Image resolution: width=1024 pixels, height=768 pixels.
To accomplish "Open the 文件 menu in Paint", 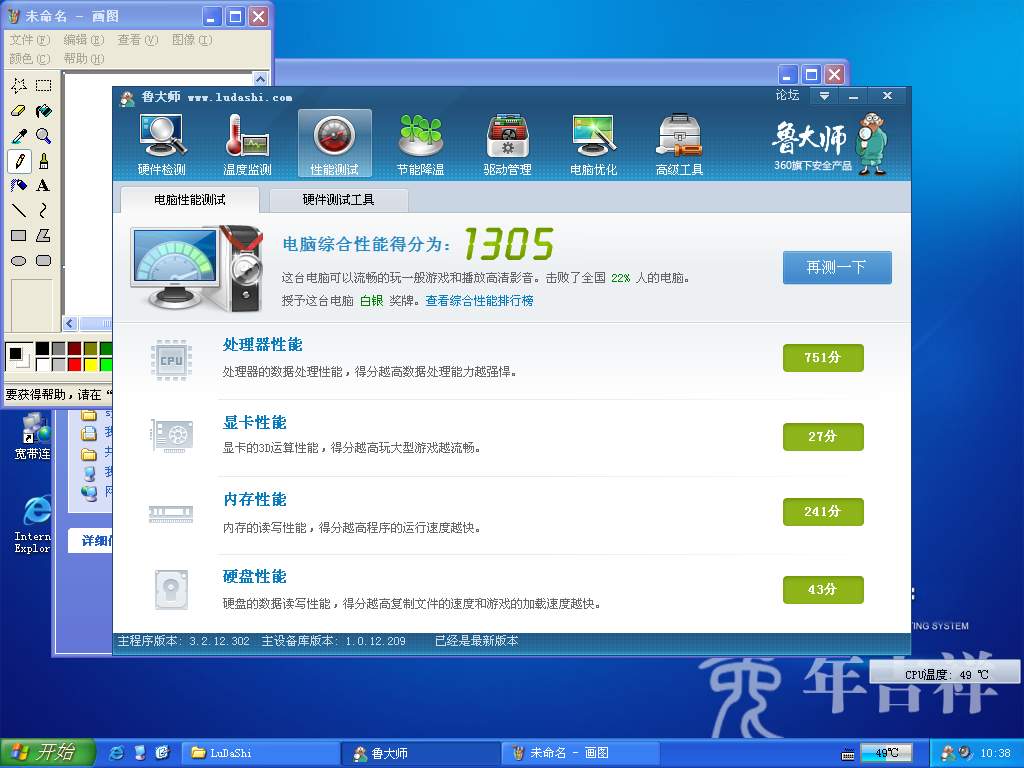I will 30,40.
